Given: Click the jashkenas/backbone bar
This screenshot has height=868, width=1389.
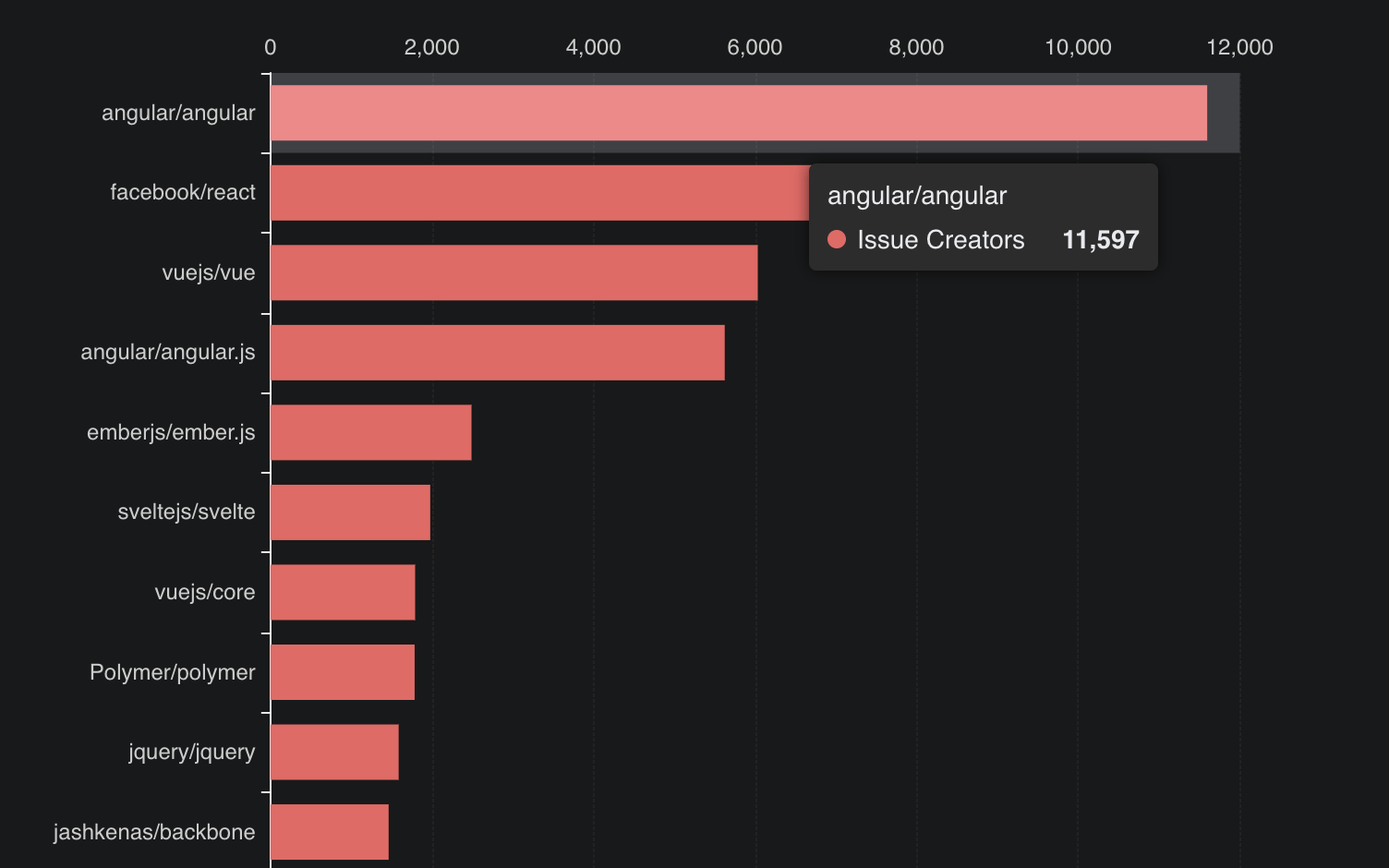Looking at the screenshot, I should (328, 831).
